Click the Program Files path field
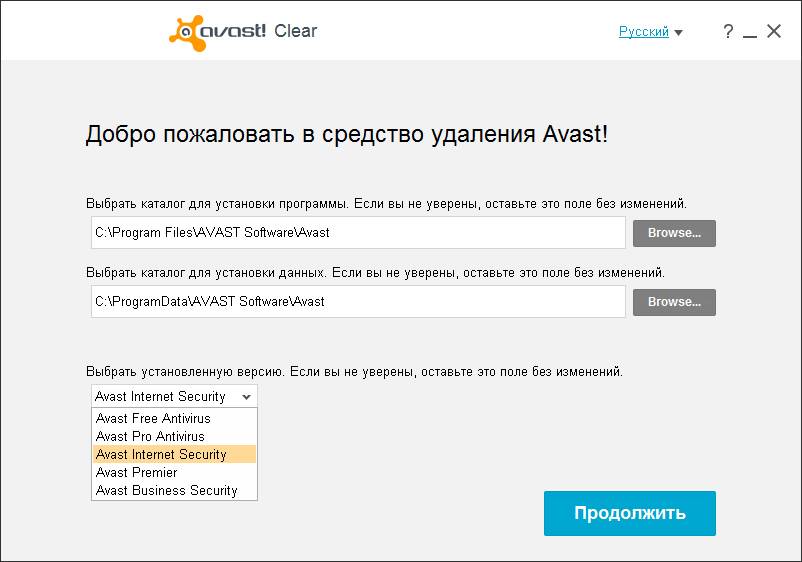Screen dimensions: 802x562 tap(358, 233)
